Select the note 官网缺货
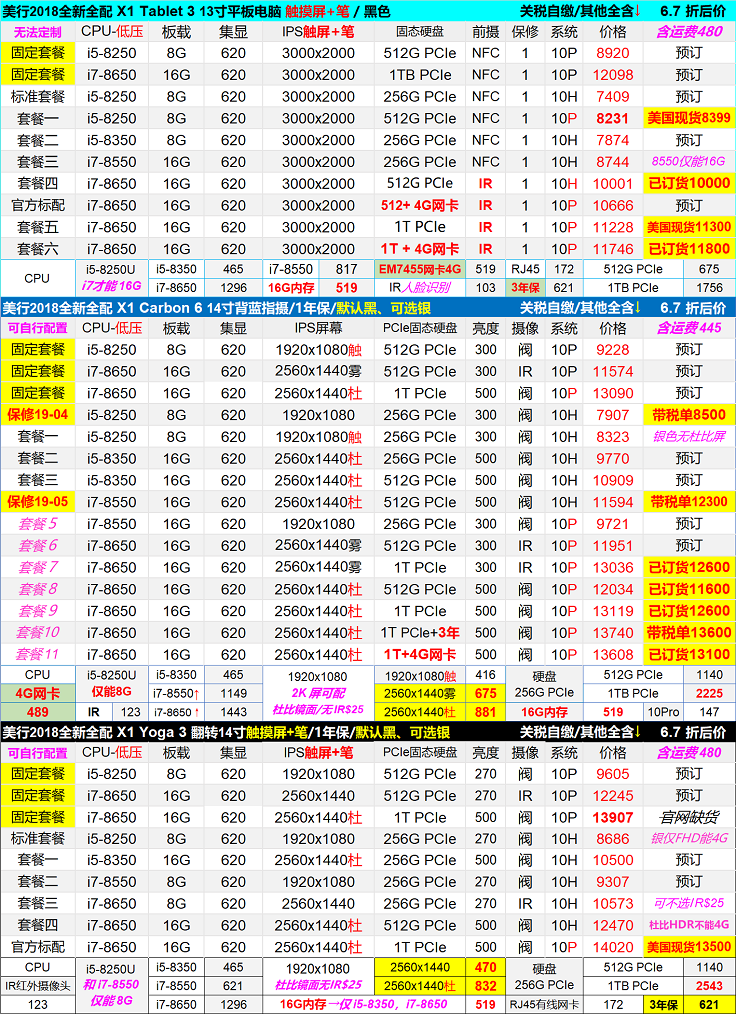 click(689, 817)
